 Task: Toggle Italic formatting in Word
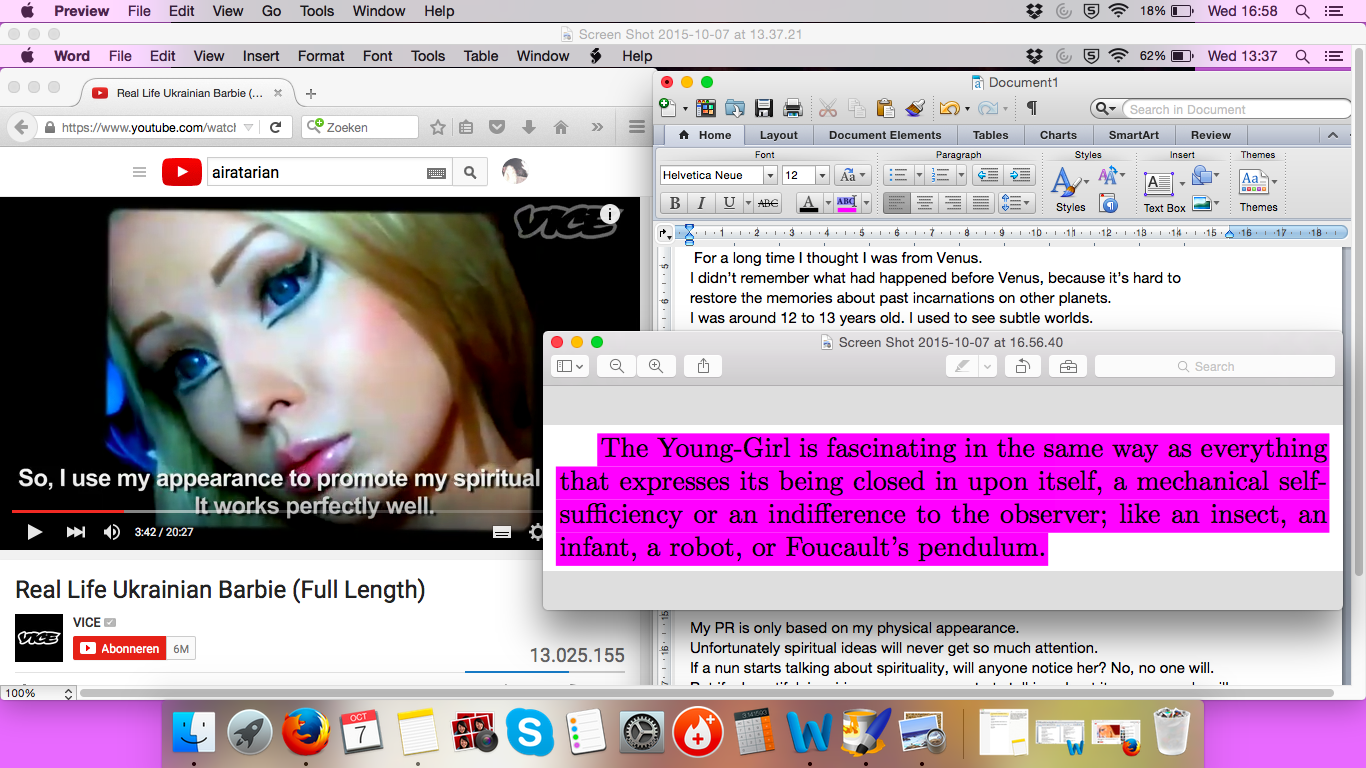[701, 203]
